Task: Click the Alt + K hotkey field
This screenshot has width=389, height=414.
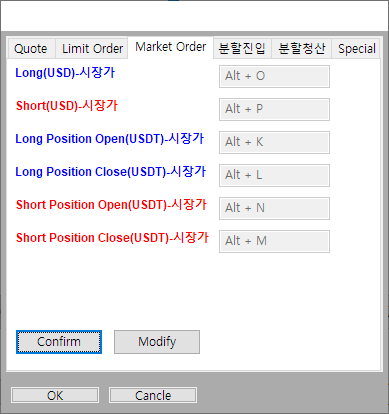Action: [x=274, y=142]
